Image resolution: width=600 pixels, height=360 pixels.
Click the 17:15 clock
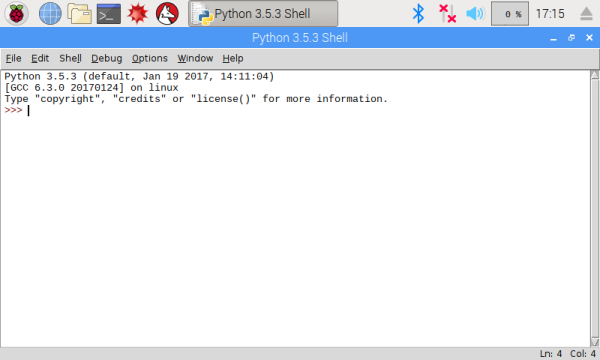point(550,14)
